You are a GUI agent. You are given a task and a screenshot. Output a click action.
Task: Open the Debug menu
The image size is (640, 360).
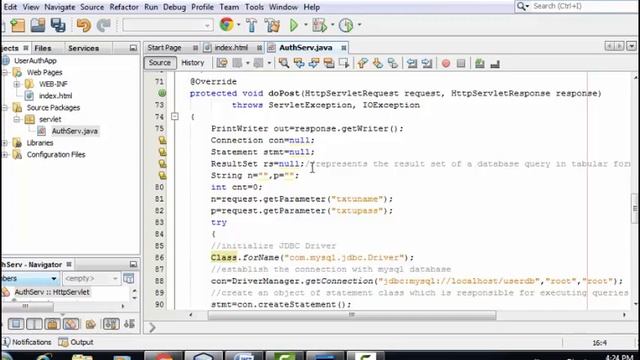(x=174, y=7)
